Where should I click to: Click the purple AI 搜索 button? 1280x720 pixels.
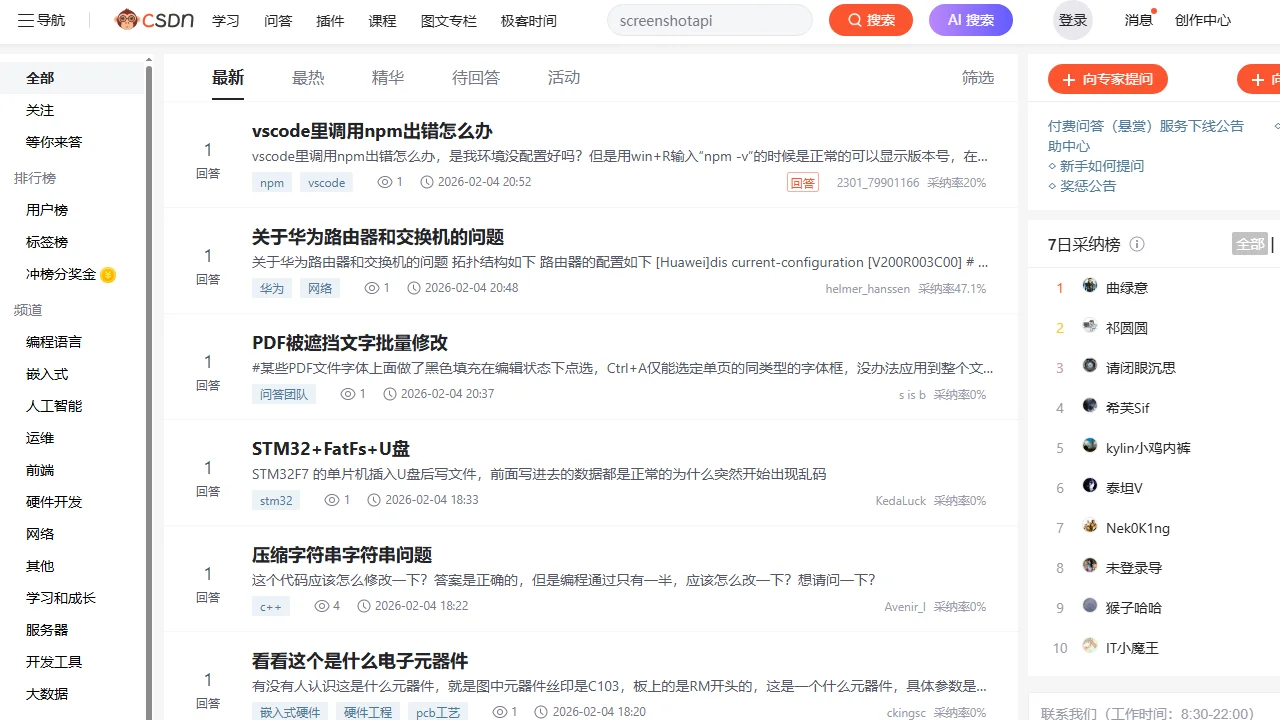pyautogui.click(x=970, y=20)
